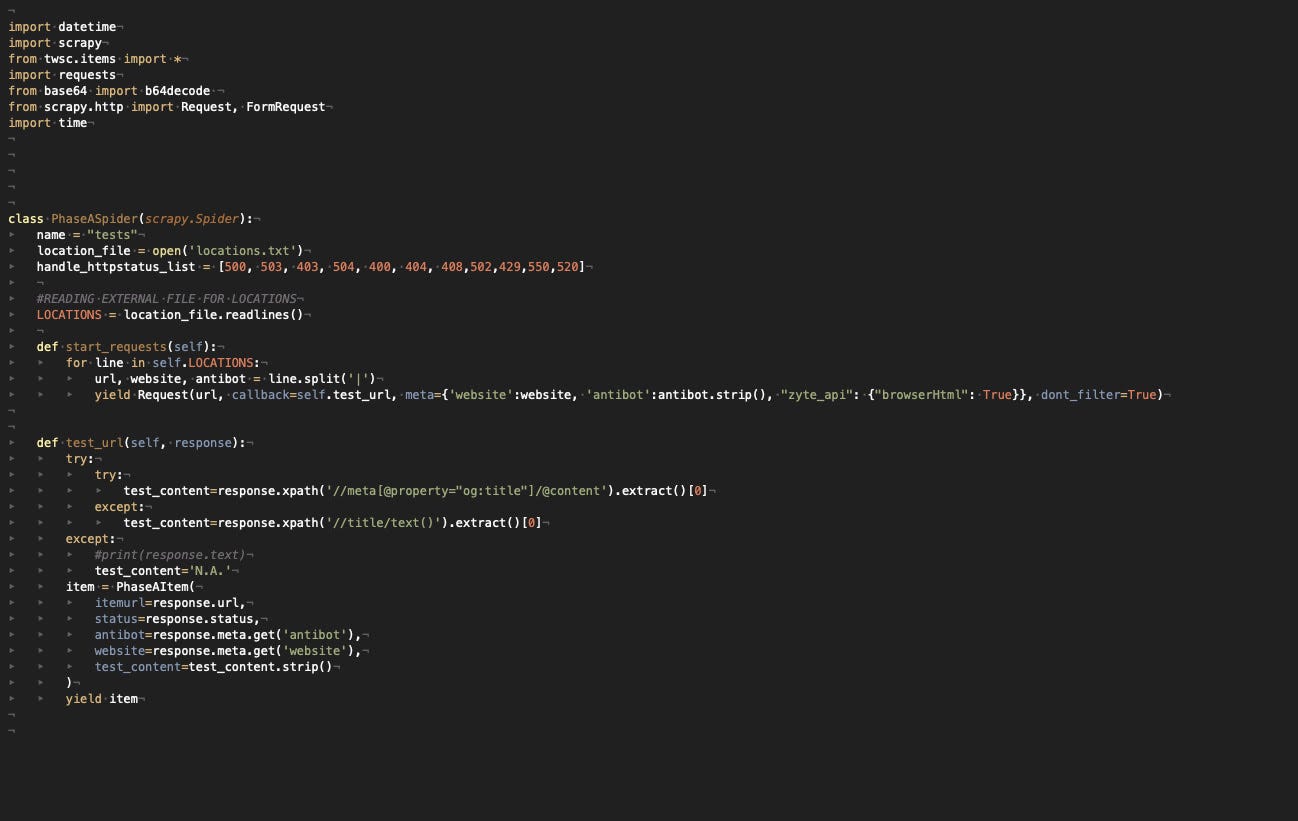Click 'b64decode' in the base64 import
This screenshot has height=821, width=1298.
[177, 91]
